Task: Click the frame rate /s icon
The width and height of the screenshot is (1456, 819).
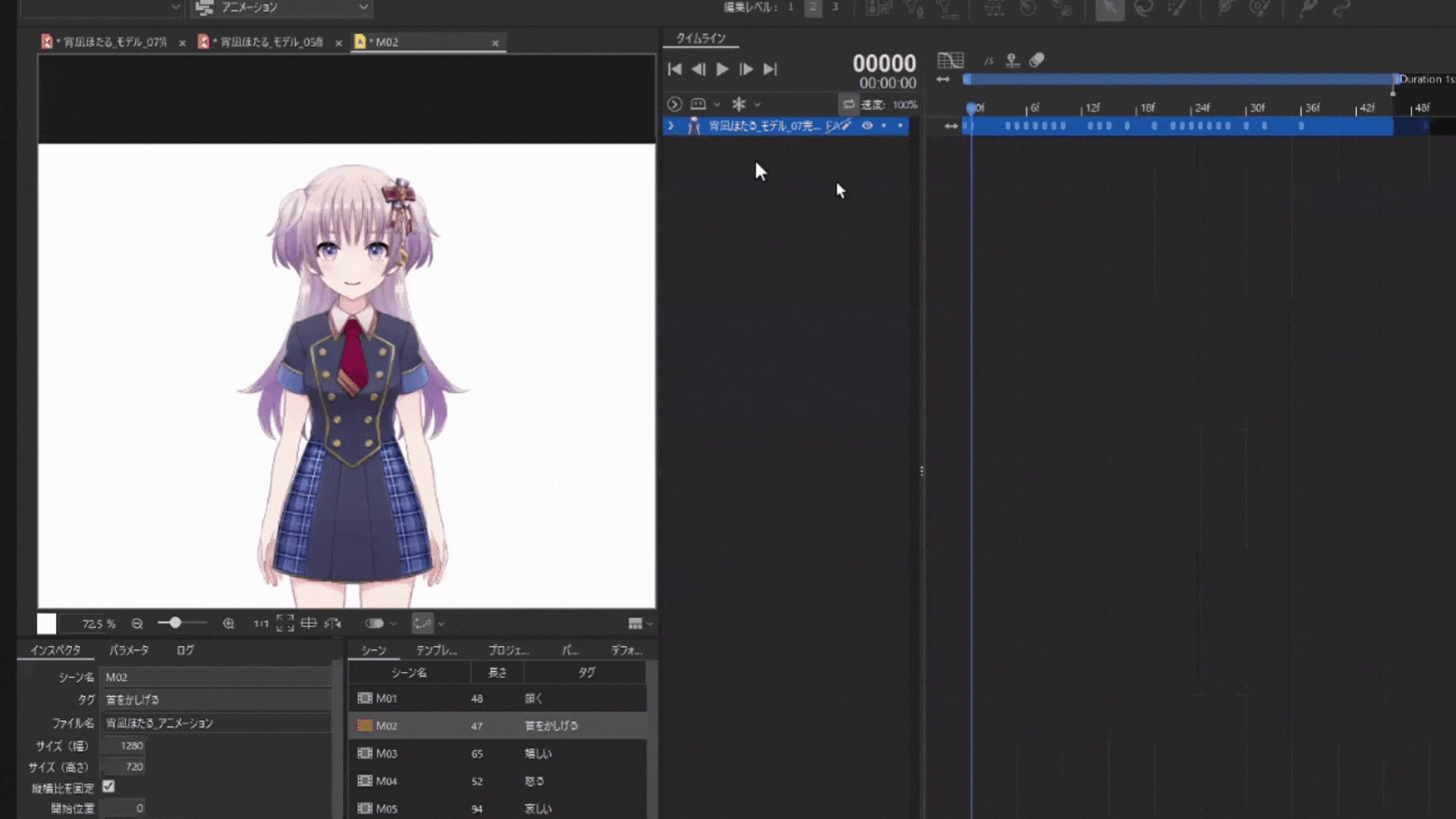Action: click(x=988, y=61)
